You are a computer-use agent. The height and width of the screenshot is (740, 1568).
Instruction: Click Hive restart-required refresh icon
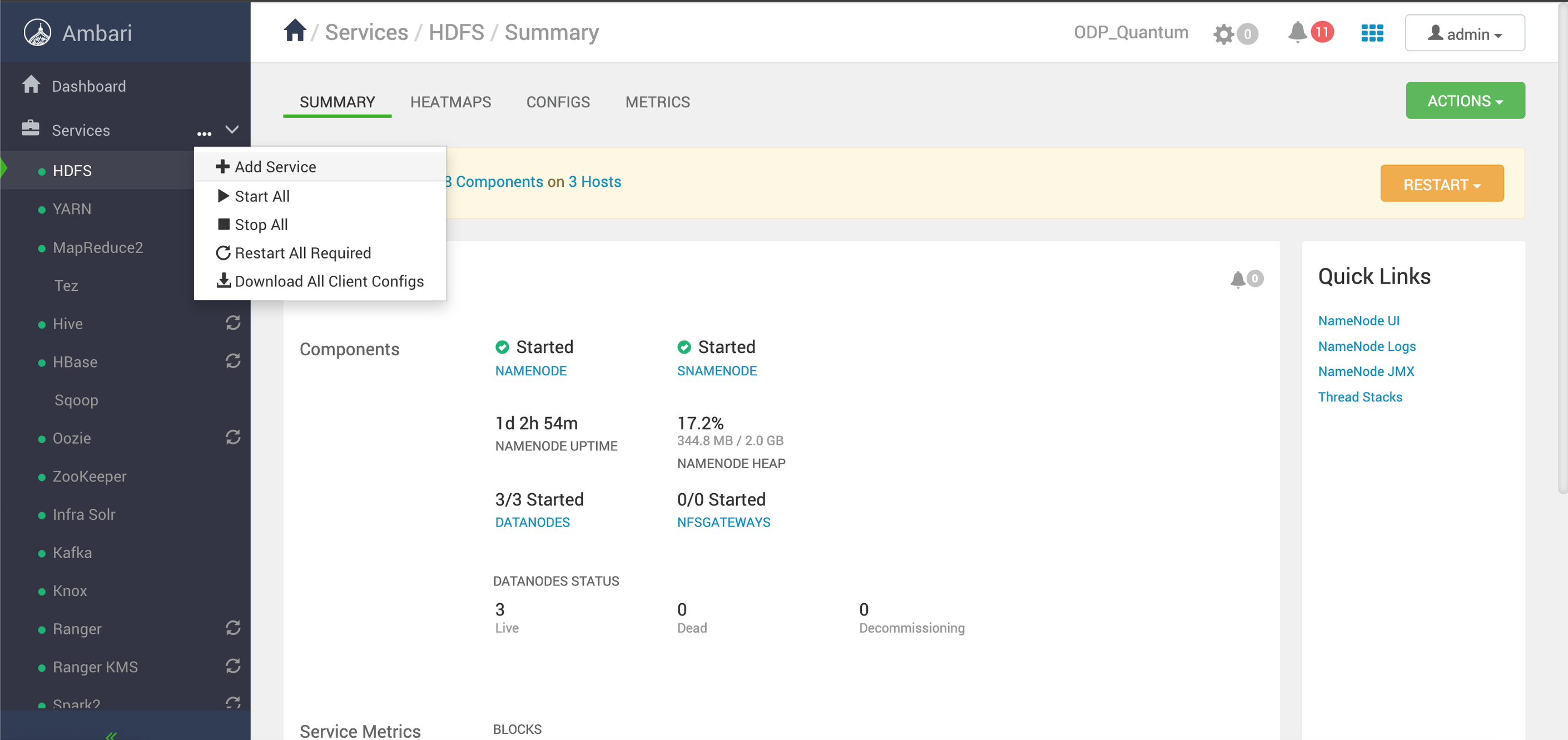point(233,322)
